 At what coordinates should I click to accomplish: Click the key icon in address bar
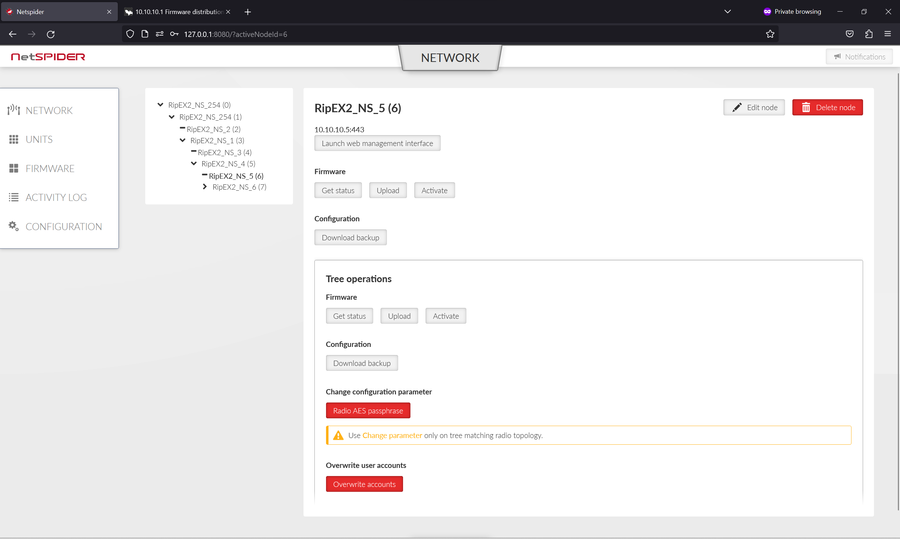[174, 34]
